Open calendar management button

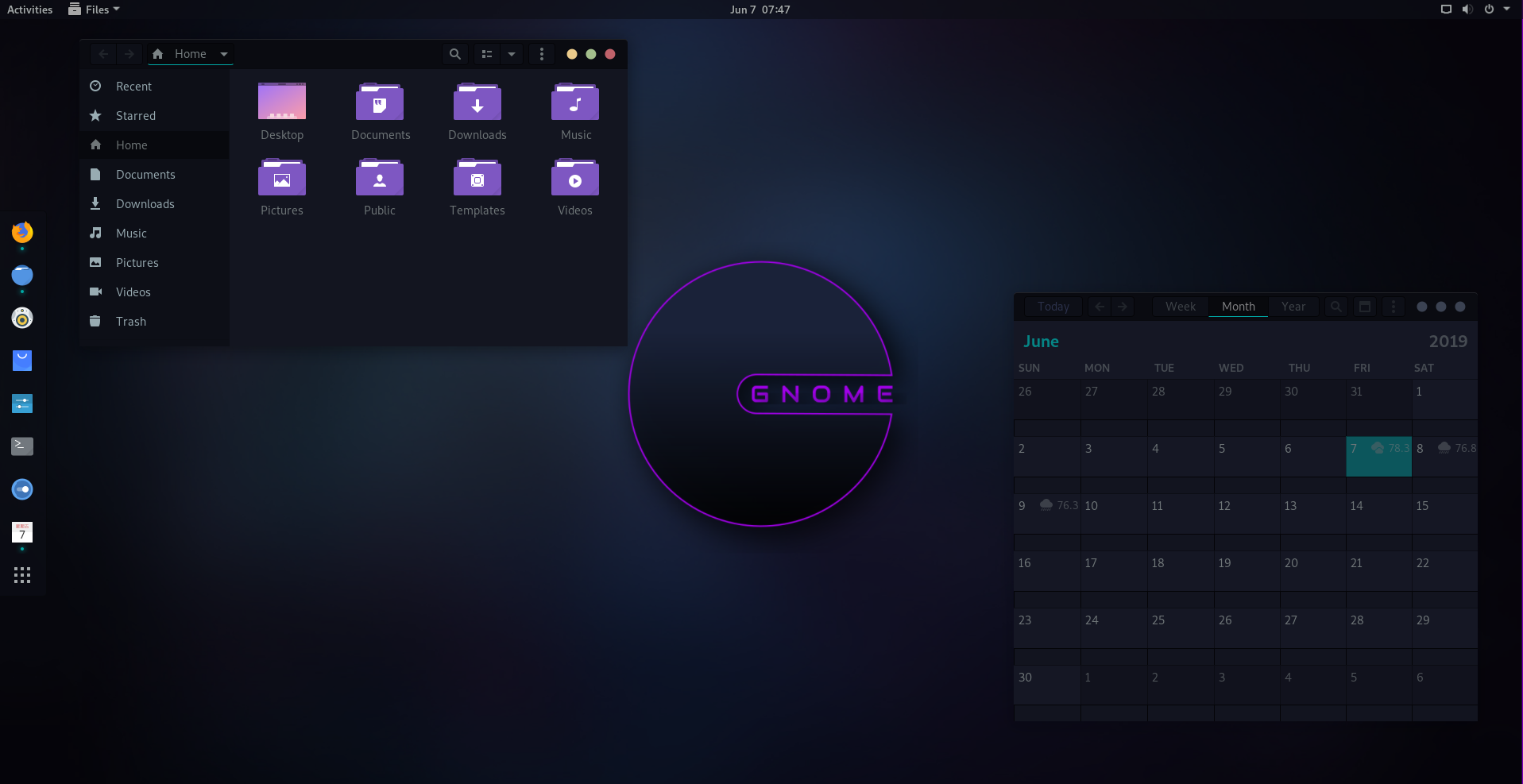1365,307
